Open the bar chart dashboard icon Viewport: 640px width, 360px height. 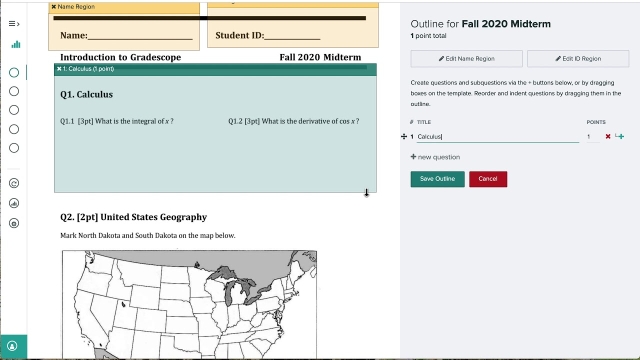16,44
